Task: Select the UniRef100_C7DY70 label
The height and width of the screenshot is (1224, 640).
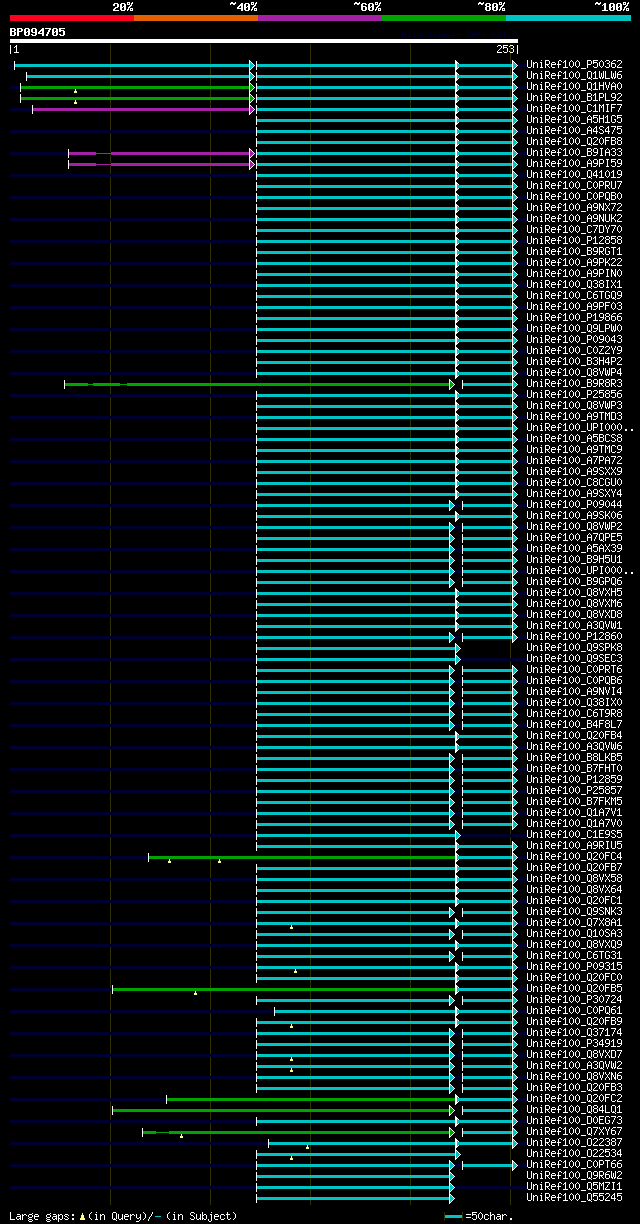Action: point(574,230)
